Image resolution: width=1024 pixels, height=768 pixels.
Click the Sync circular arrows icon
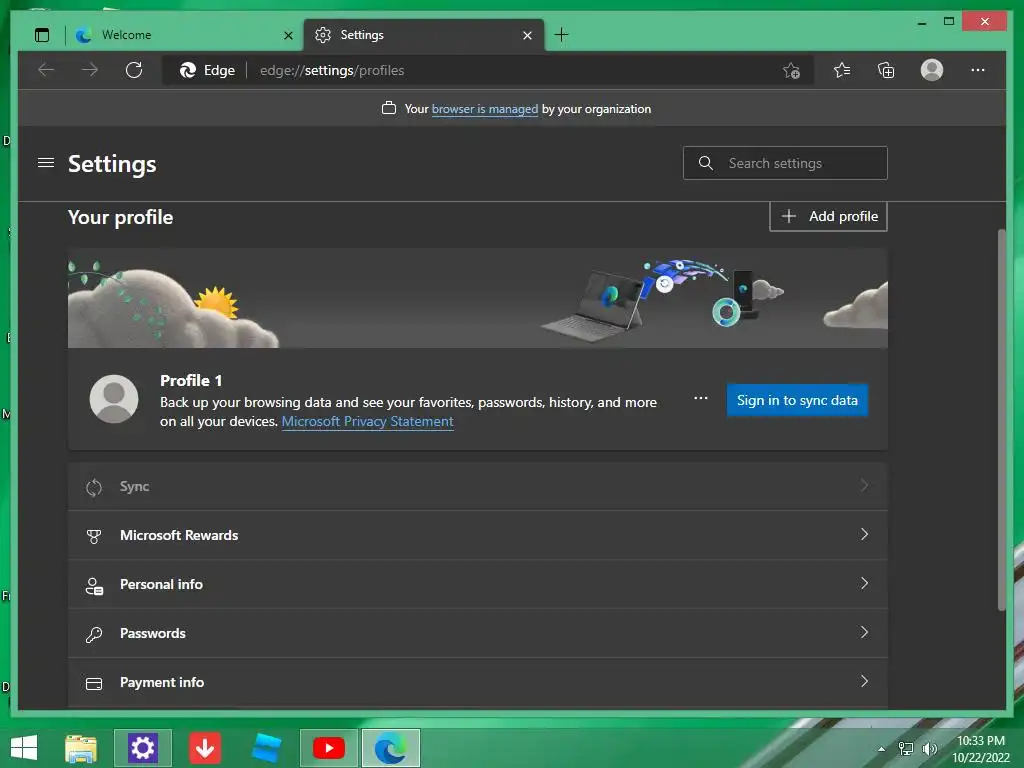pos(94,487)
